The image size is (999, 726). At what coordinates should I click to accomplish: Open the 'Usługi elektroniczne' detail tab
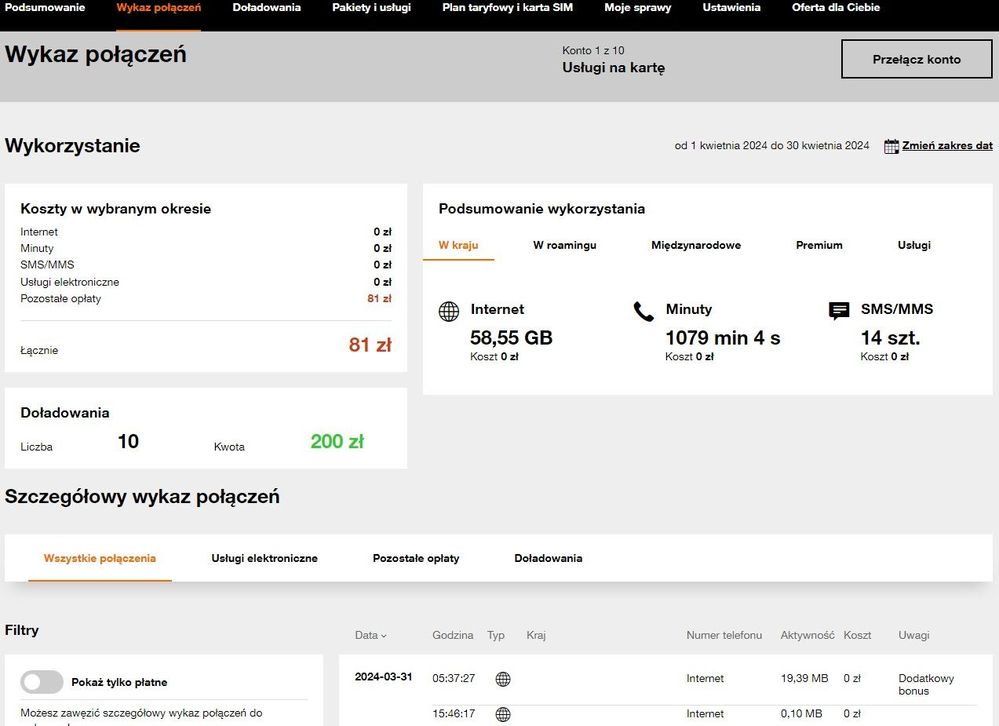[264, 558]
